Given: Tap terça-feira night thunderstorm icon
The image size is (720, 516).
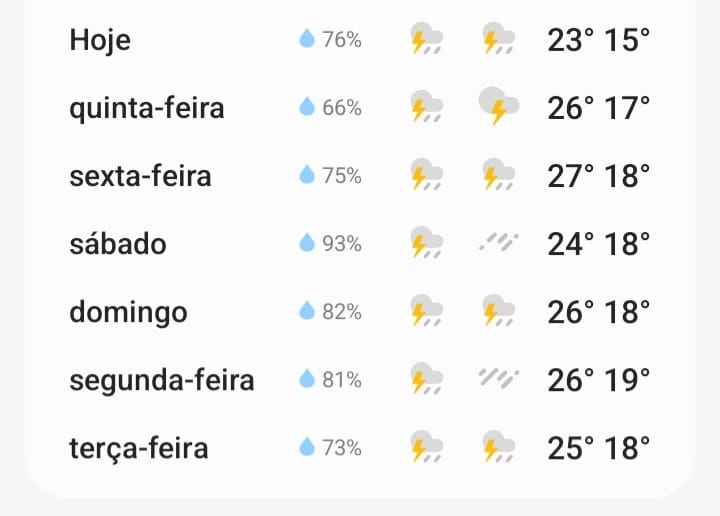Looking at the screenshot, I should click(499, 446).
